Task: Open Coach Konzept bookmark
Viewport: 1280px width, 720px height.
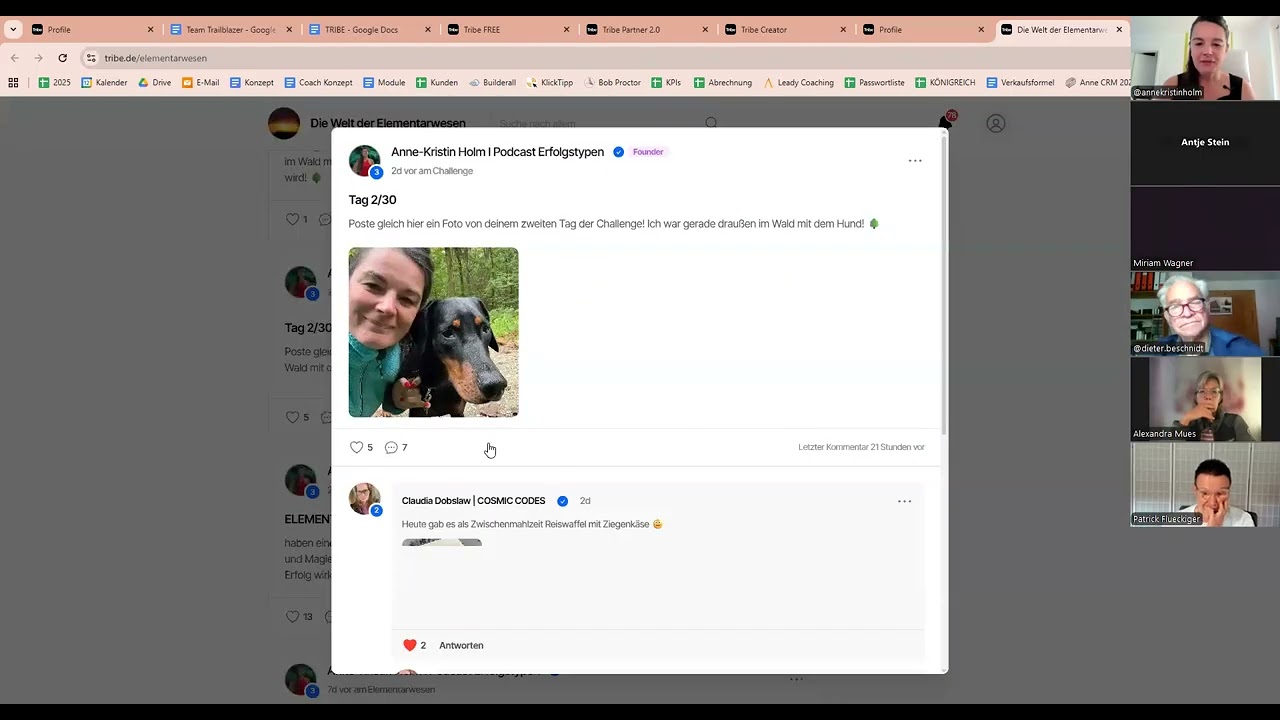Action: click(x=318, y=82)
